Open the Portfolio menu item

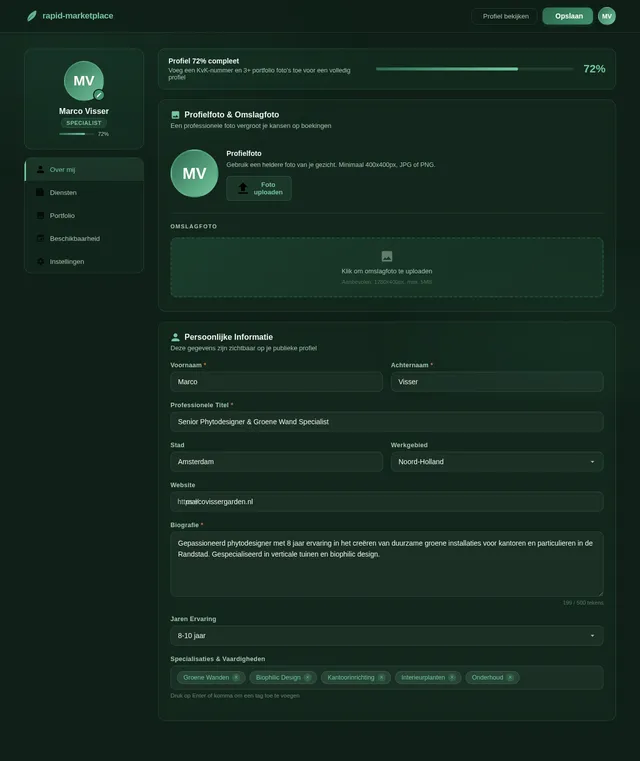pos(84,215)
